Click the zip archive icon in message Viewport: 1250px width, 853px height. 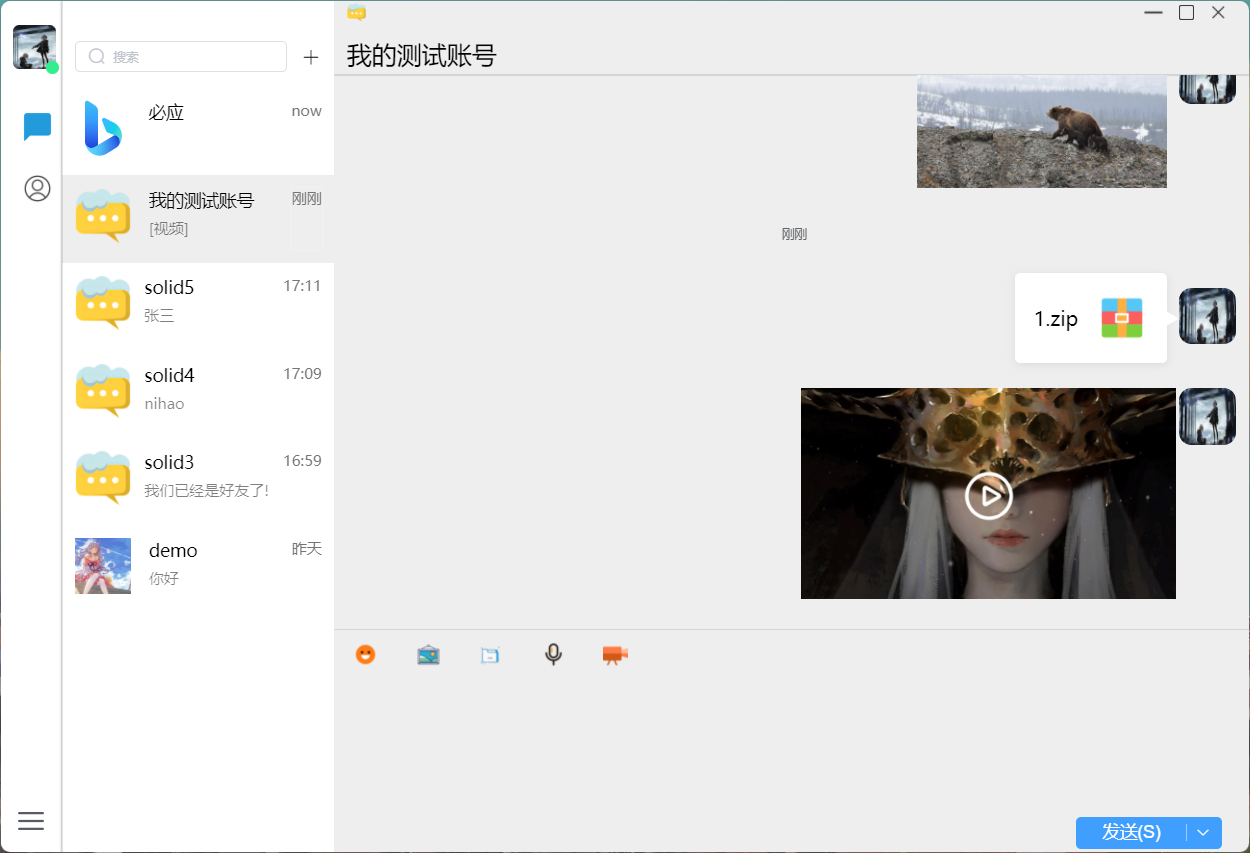tap(1122, 318)
